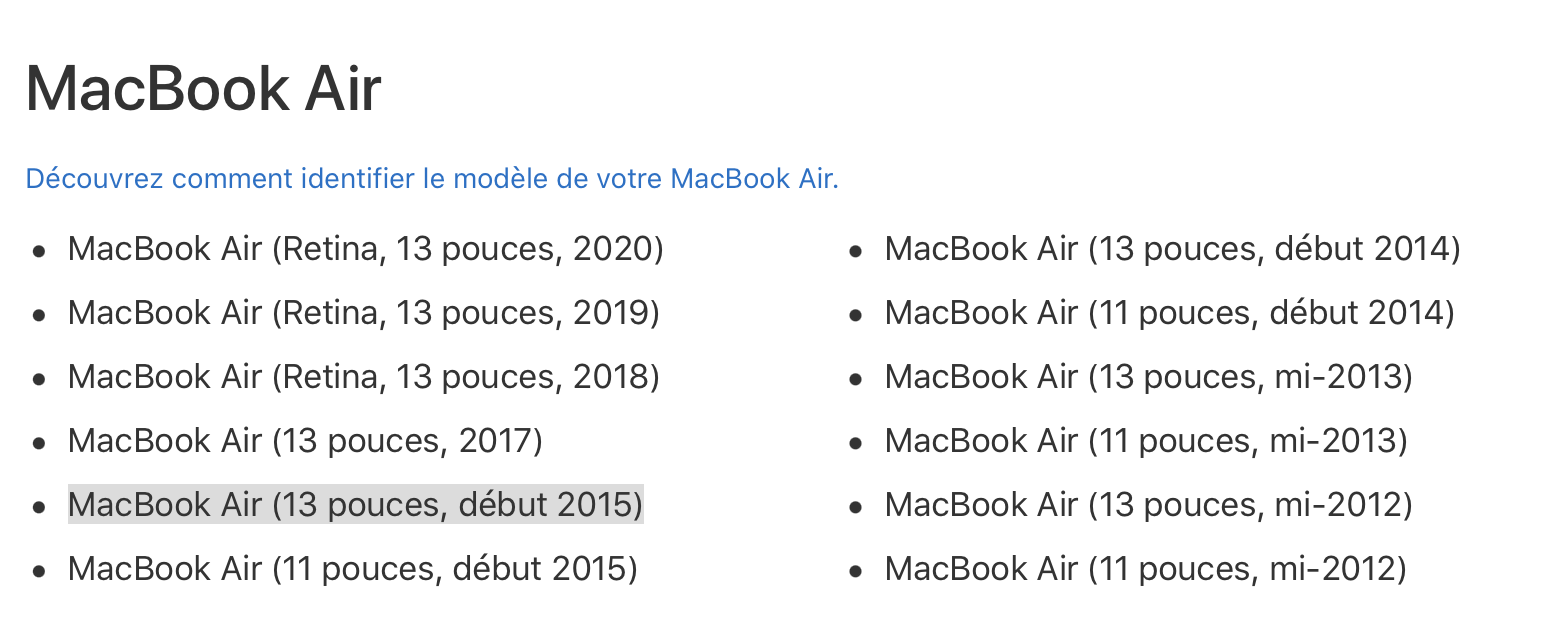Pick MacBook Air (11 pouces, mi-2012)
This screenshot has width=1554, height=638.
tap(1145, 569)
